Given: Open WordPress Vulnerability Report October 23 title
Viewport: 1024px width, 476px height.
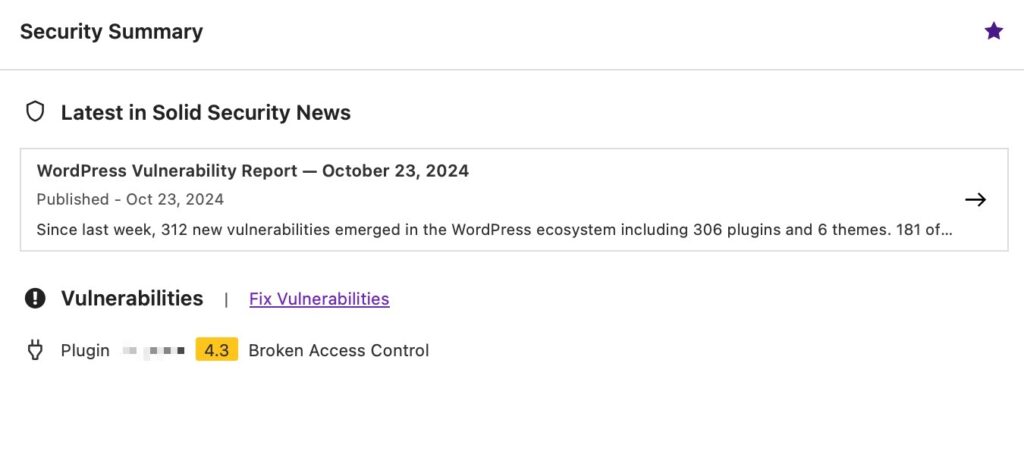Looking at the screenshot, I should 252,171.
